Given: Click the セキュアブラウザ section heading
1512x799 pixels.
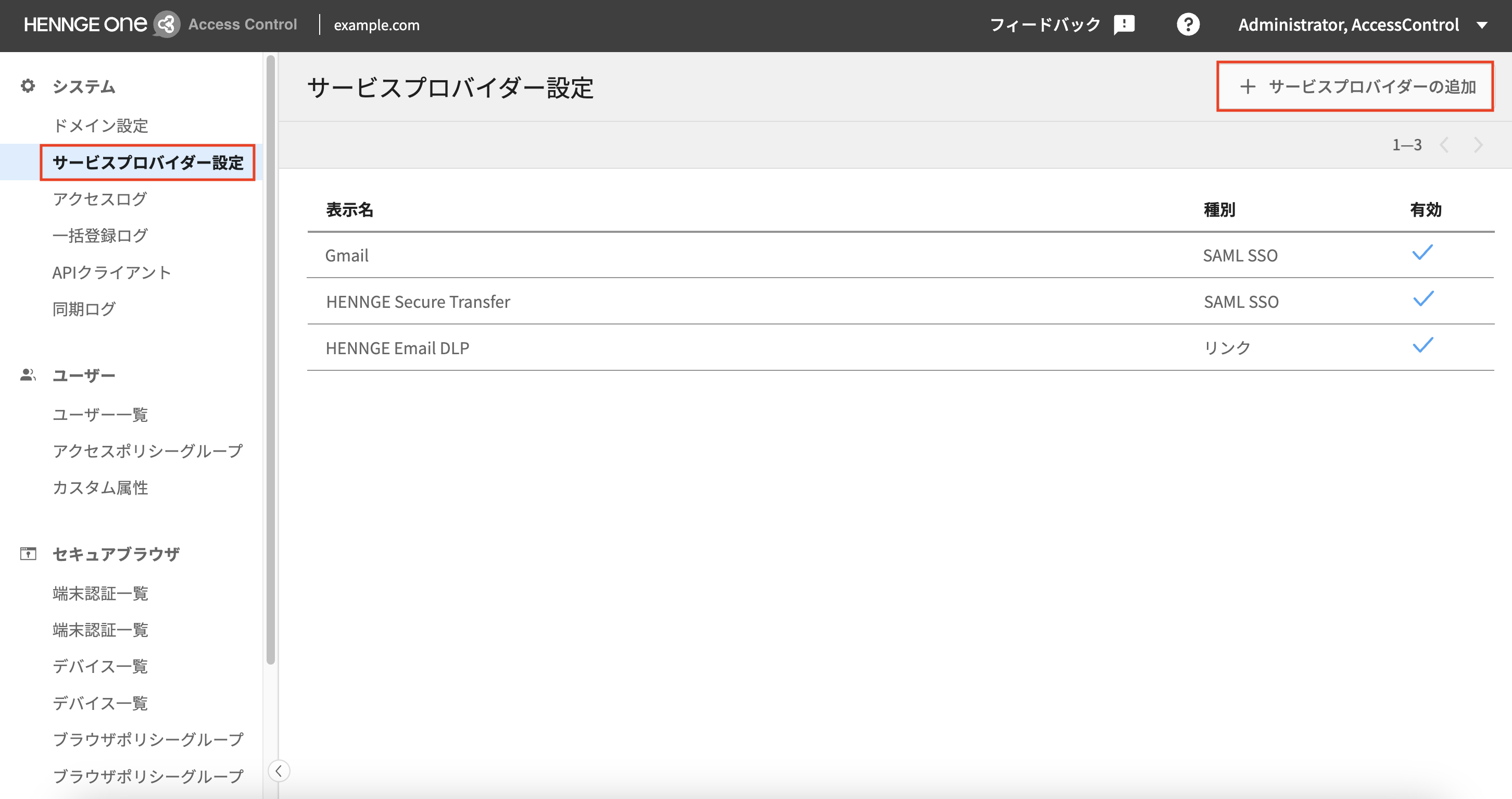Looking at the screenshot, I should (116, 554).
